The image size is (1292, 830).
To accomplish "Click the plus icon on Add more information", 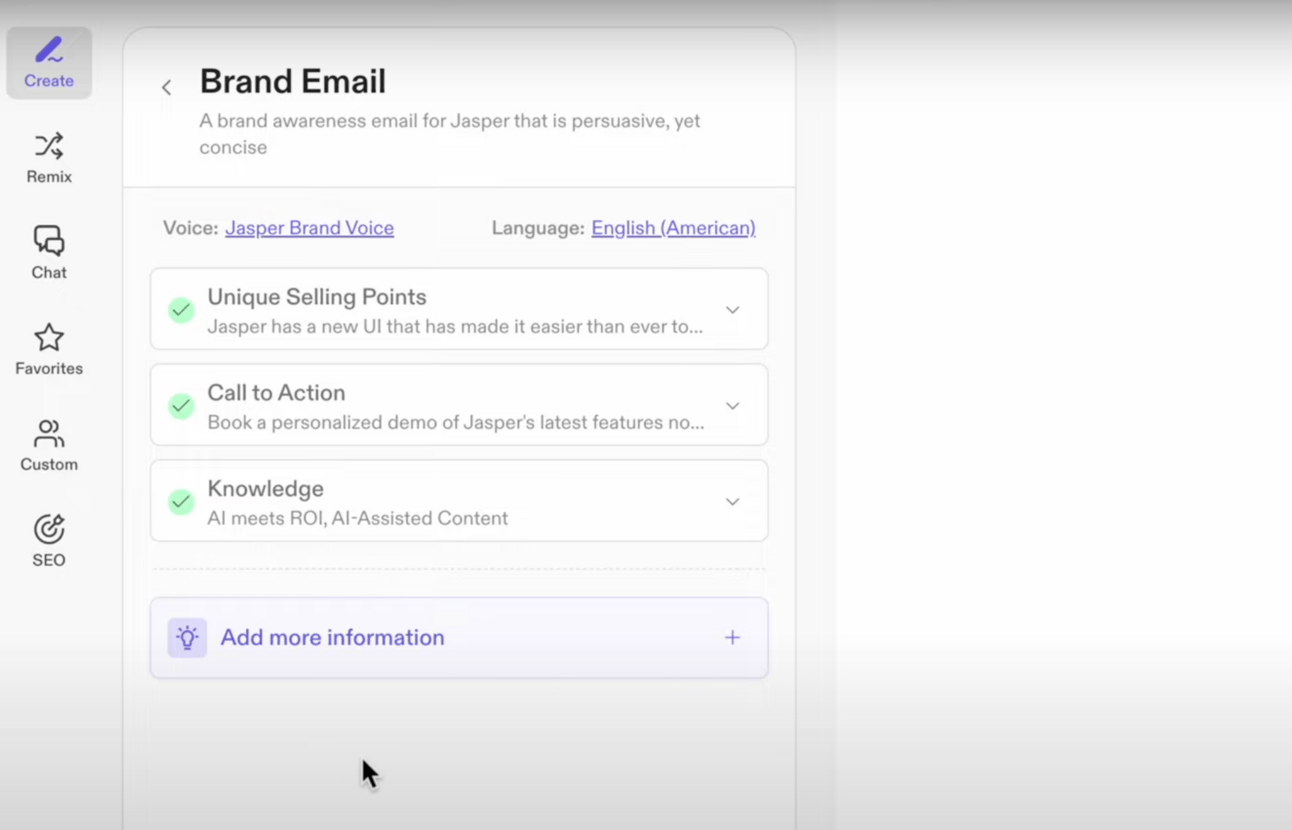I will click(732, 638).
